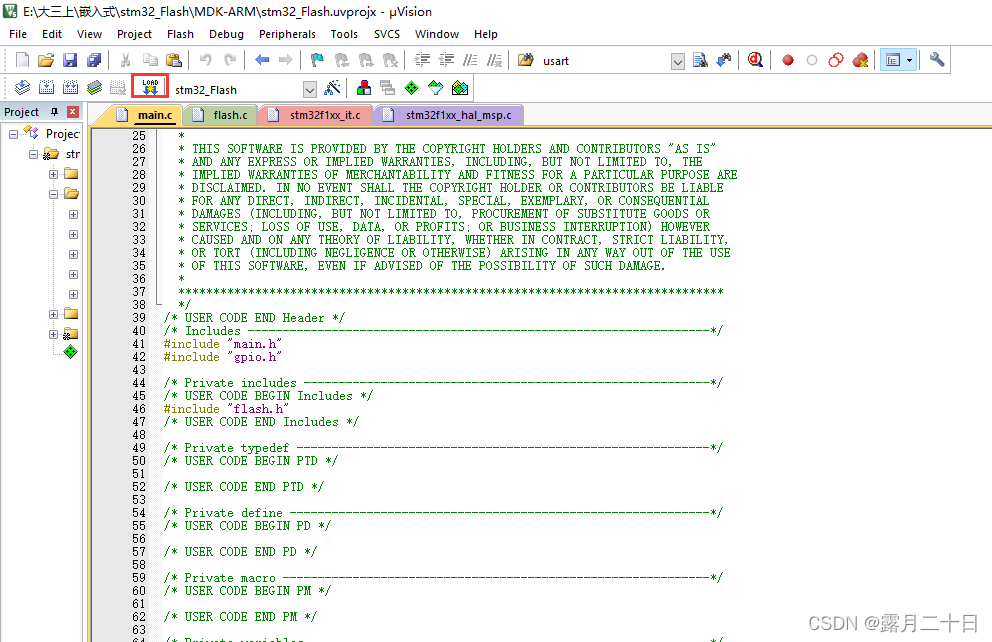Switch to the flash.c tab
Viewport: 992px width, 642px height.
[x=221, y=115]
